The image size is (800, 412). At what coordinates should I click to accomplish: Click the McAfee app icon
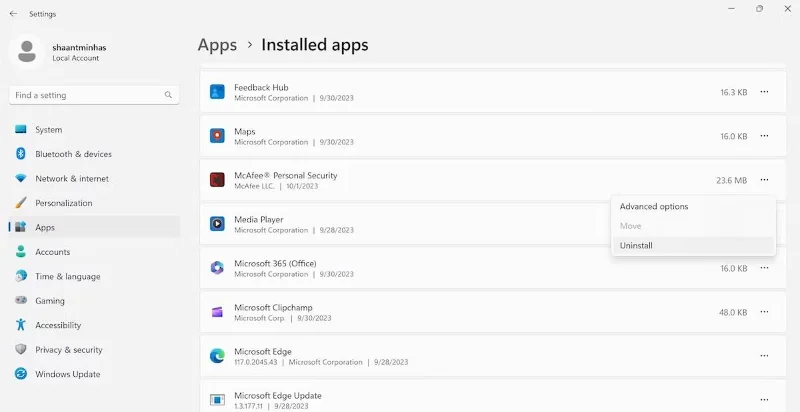[217, 179]
